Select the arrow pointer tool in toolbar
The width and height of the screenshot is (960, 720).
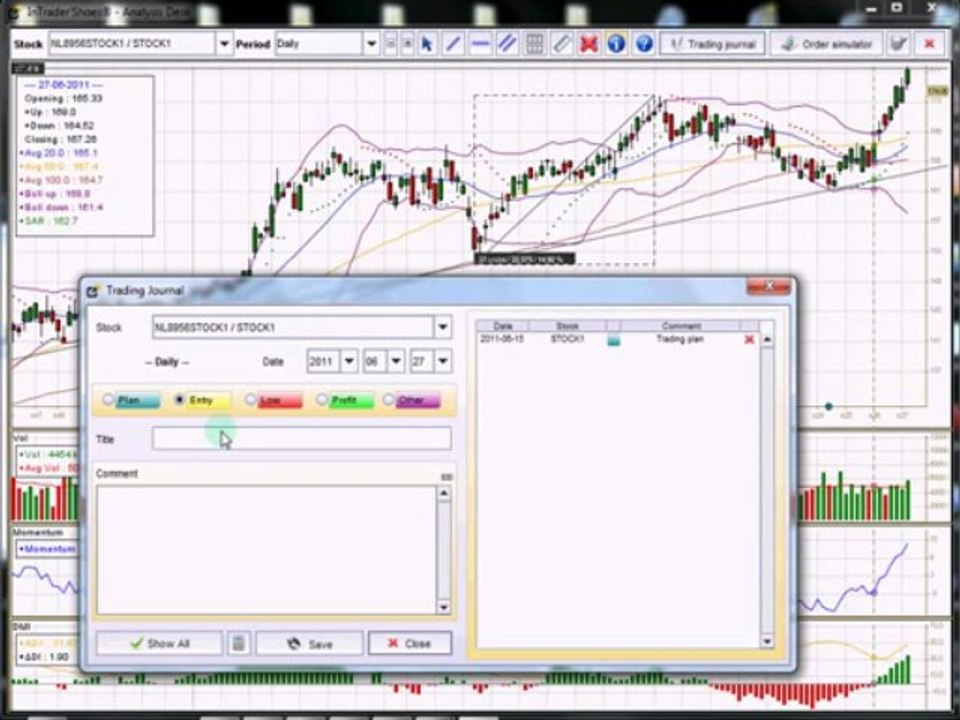[x=427, y=44]
